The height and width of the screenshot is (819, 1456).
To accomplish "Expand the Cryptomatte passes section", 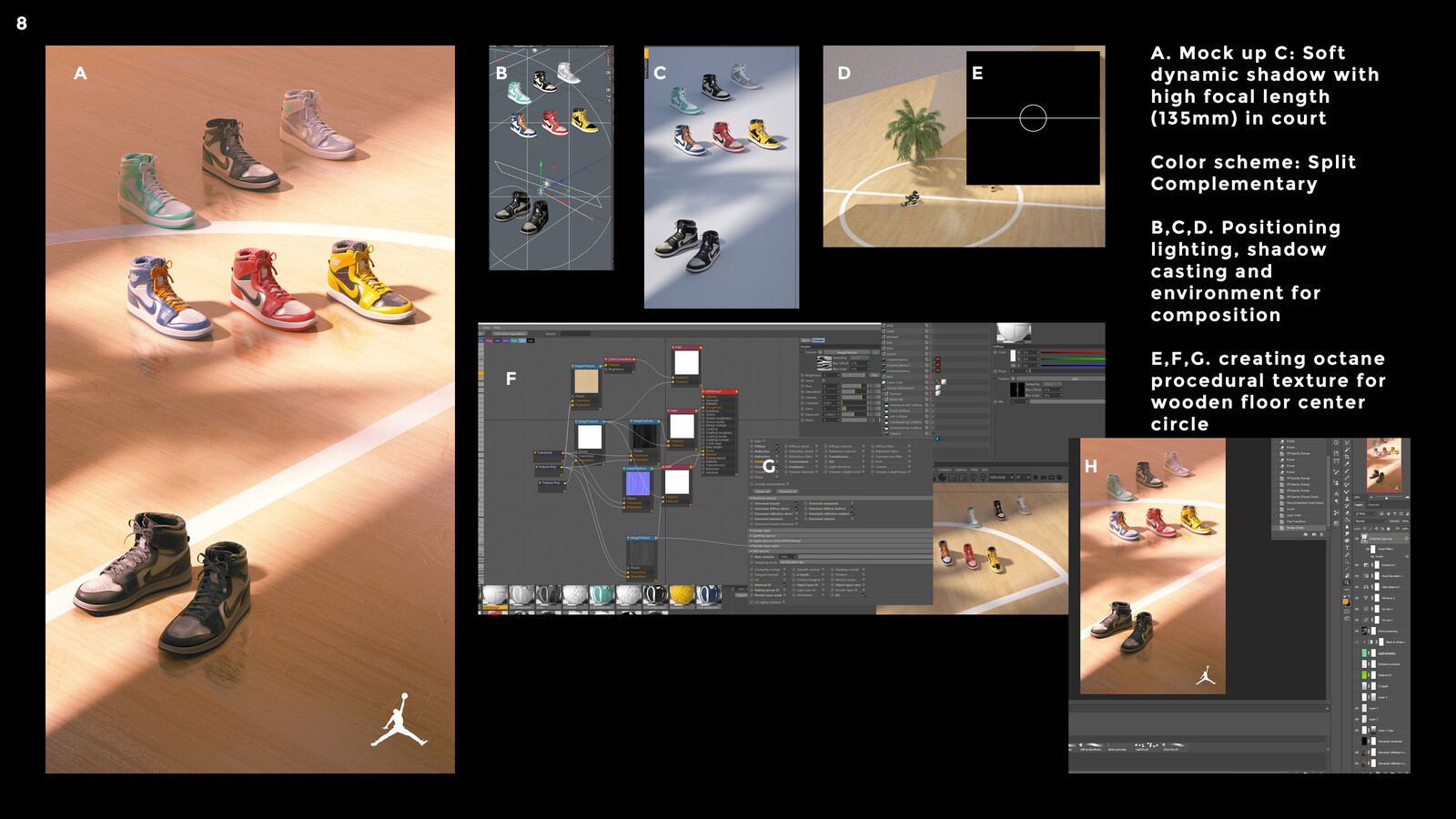I will (x=840, y=541).
